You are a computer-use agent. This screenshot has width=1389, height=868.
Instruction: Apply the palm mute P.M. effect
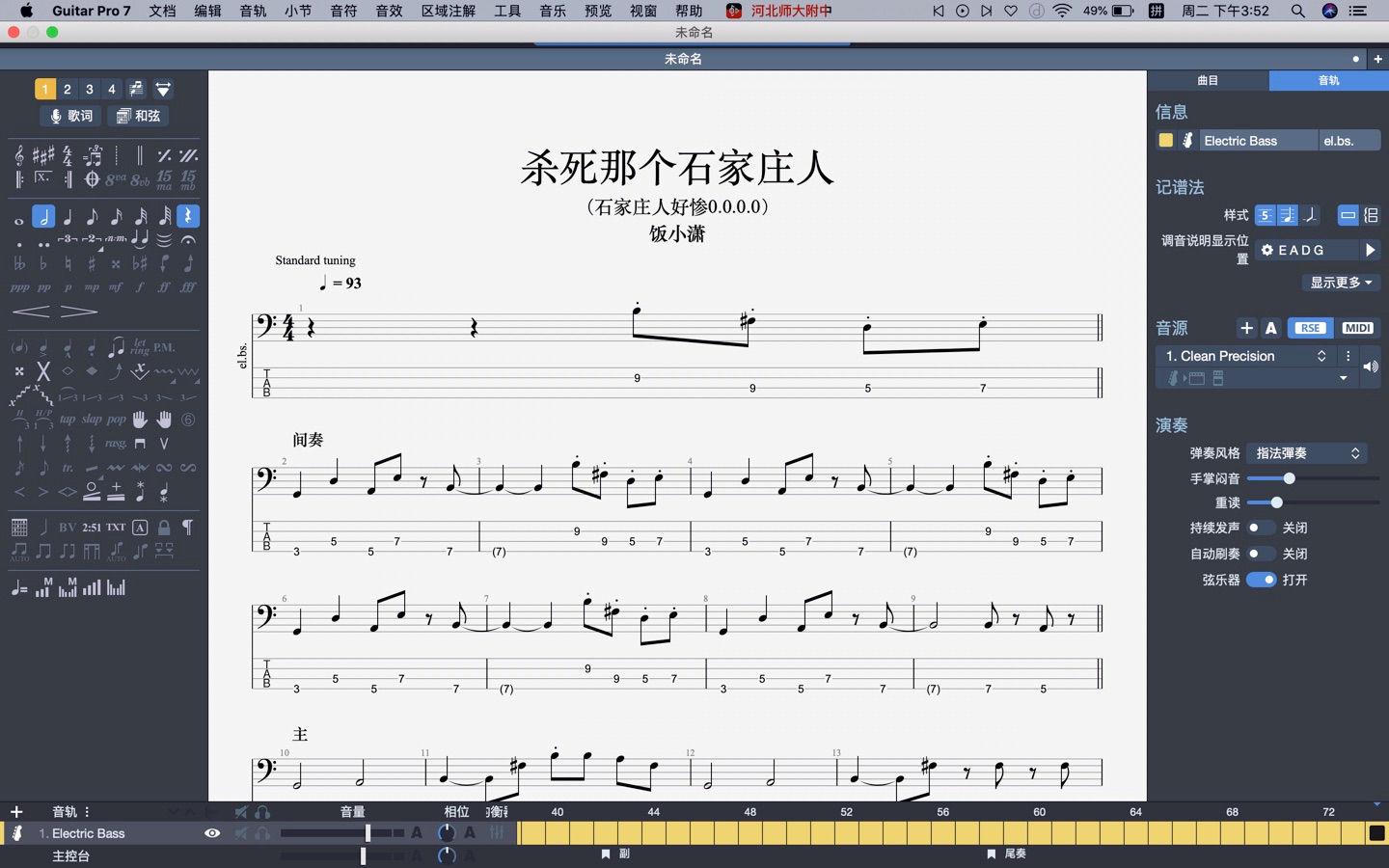point(164,347)
